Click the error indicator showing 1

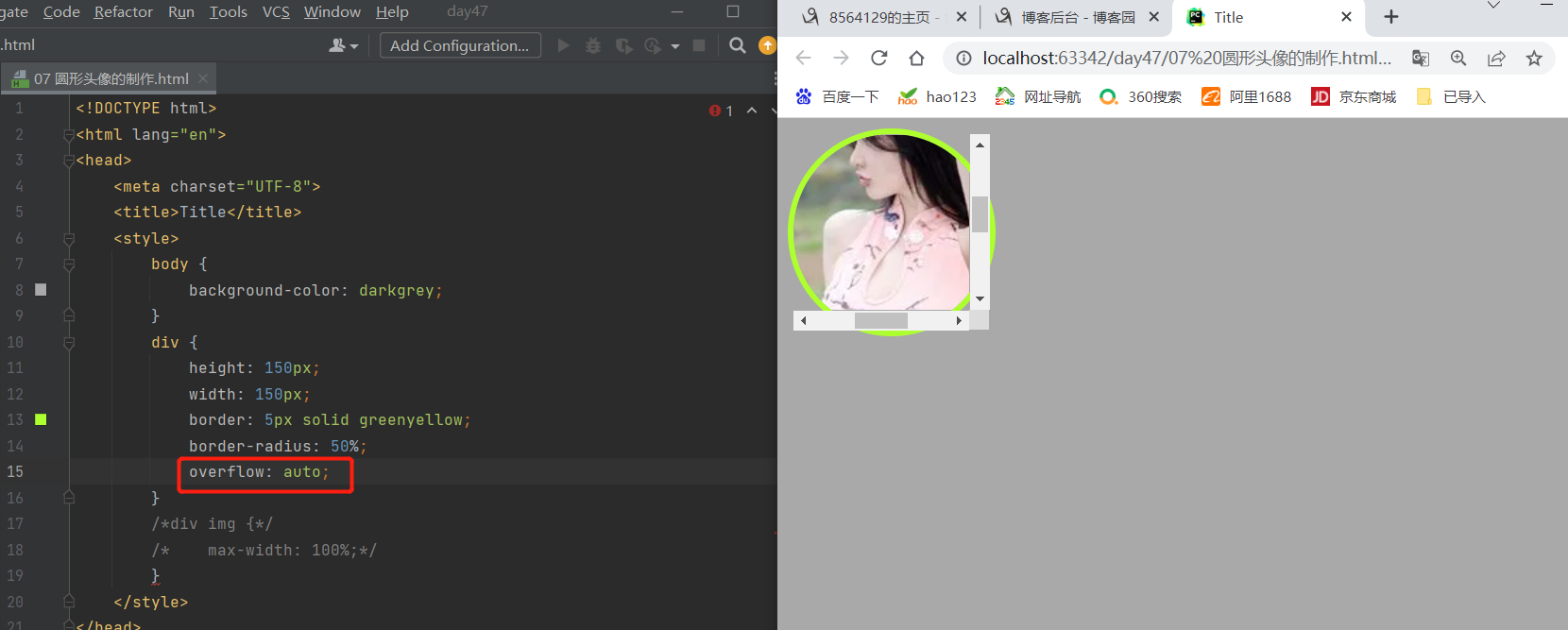coord(721,111)
